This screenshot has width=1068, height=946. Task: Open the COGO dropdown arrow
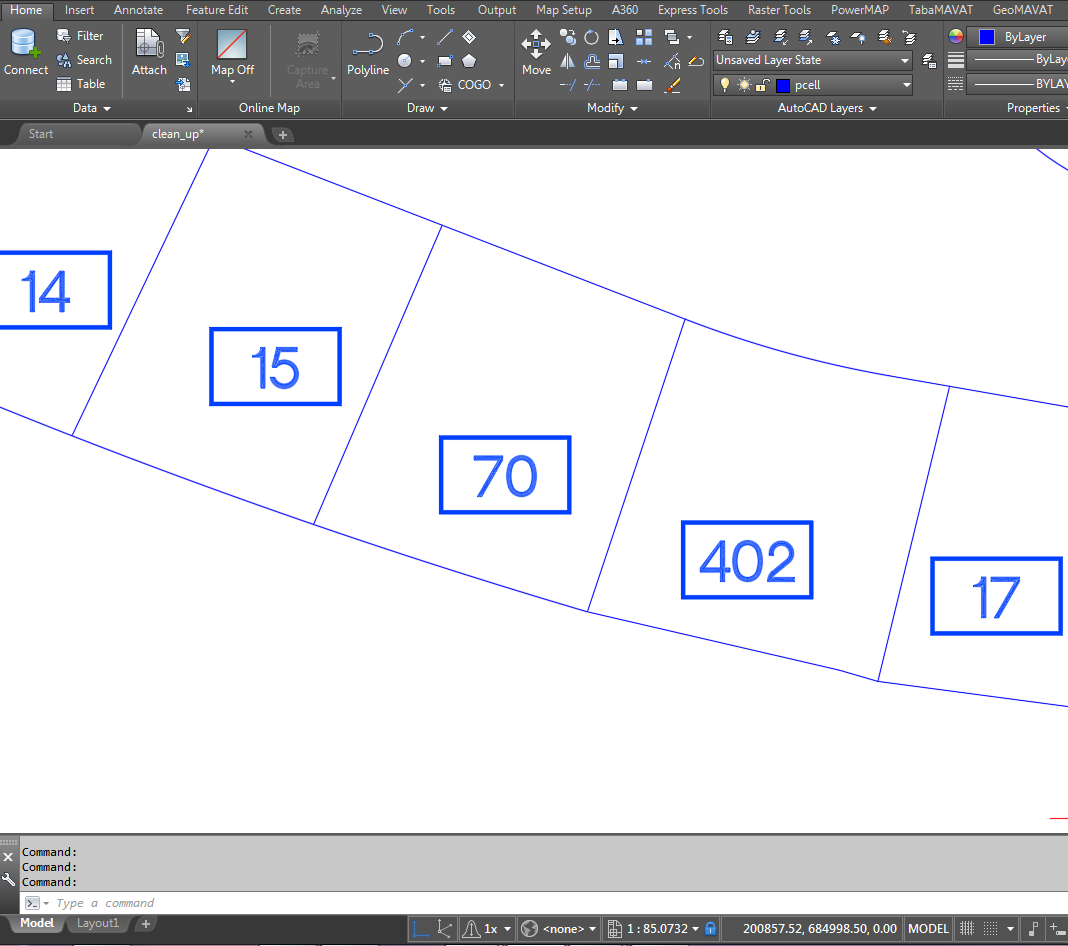(502, 85)
